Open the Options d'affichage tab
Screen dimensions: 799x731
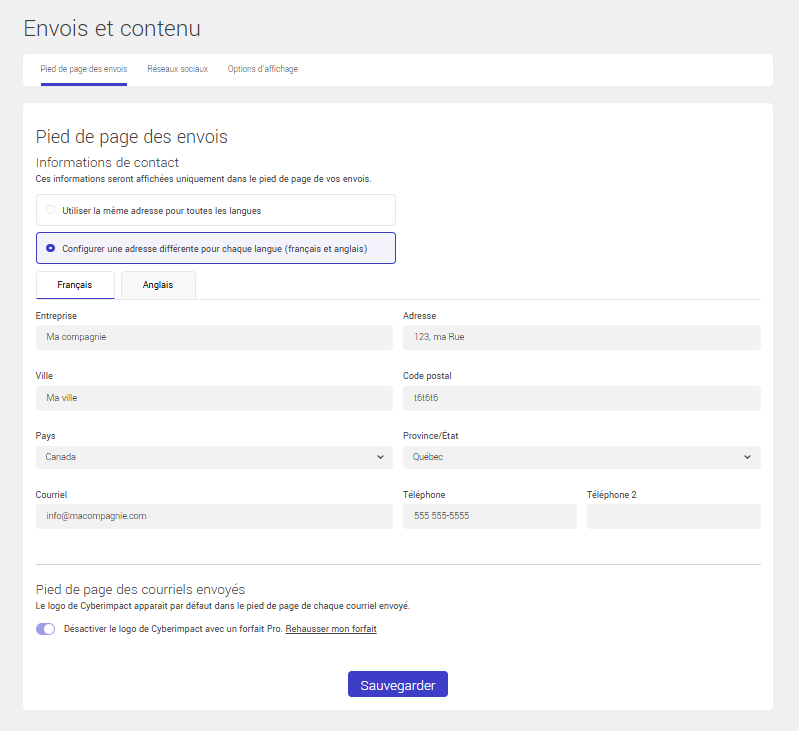tap(262, 69)
